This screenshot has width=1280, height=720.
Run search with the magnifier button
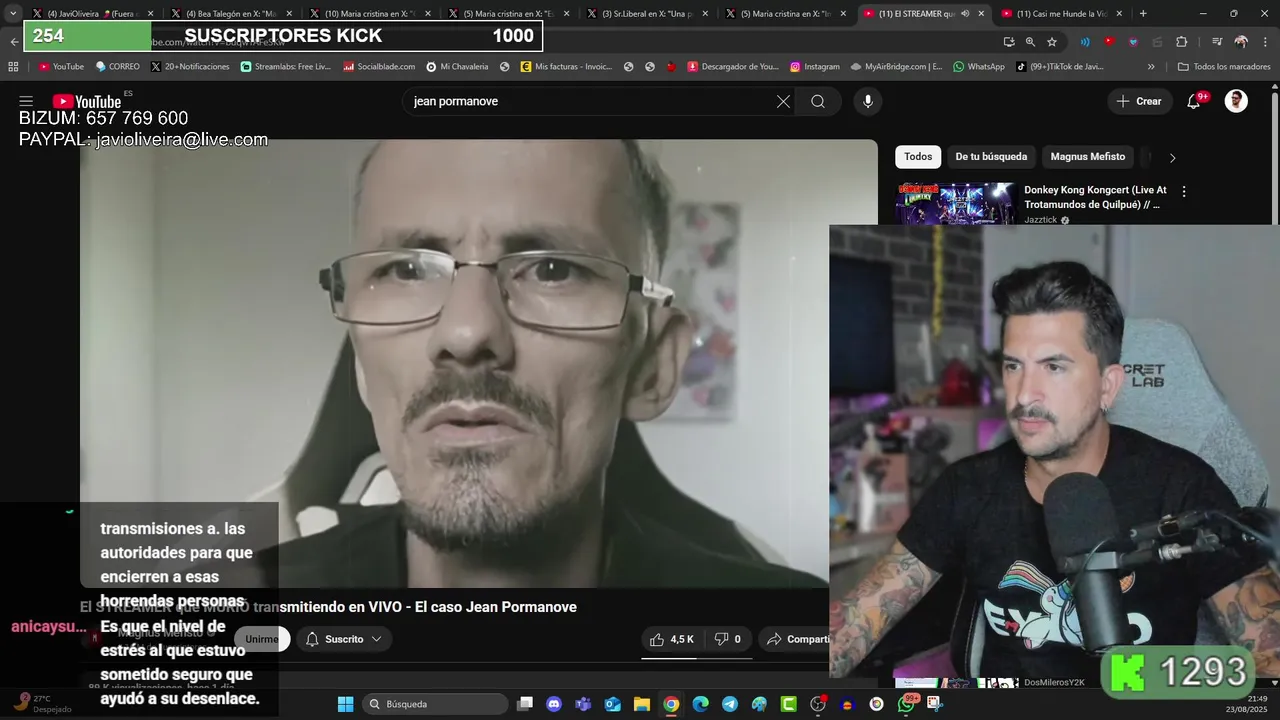(818, 101)
